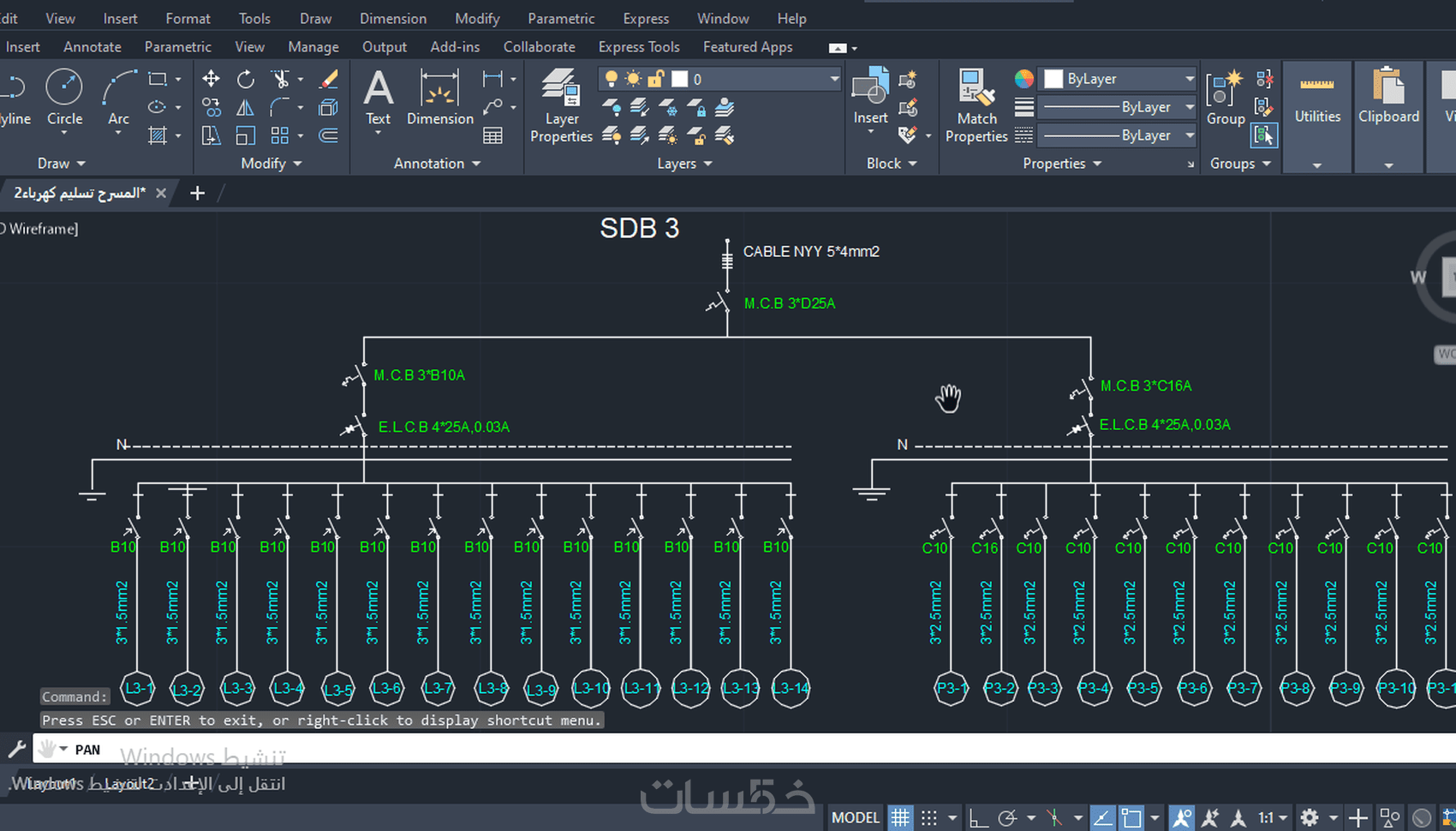The width and height of the screenshot is (1456, 831).
Task: Expand the Layers panel
Action: (684, 164)
